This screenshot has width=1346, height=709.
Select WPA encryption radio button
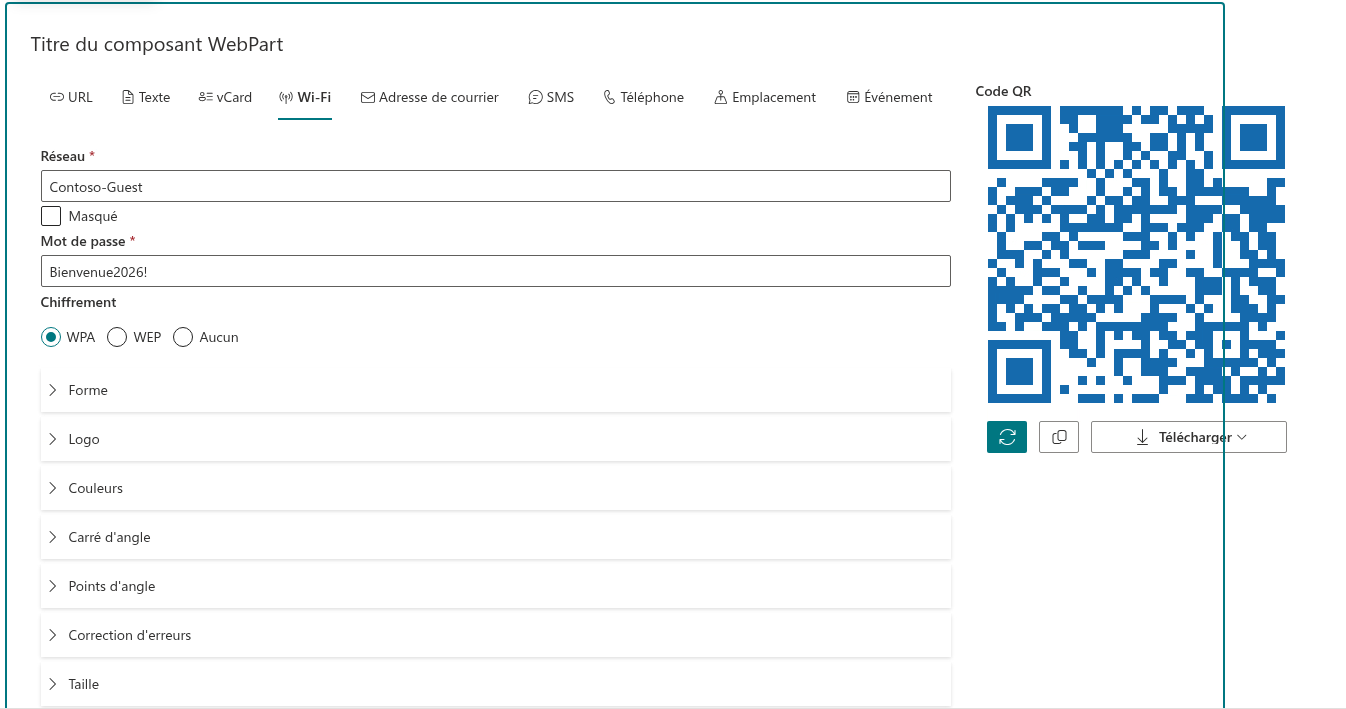tap(51, 337)
